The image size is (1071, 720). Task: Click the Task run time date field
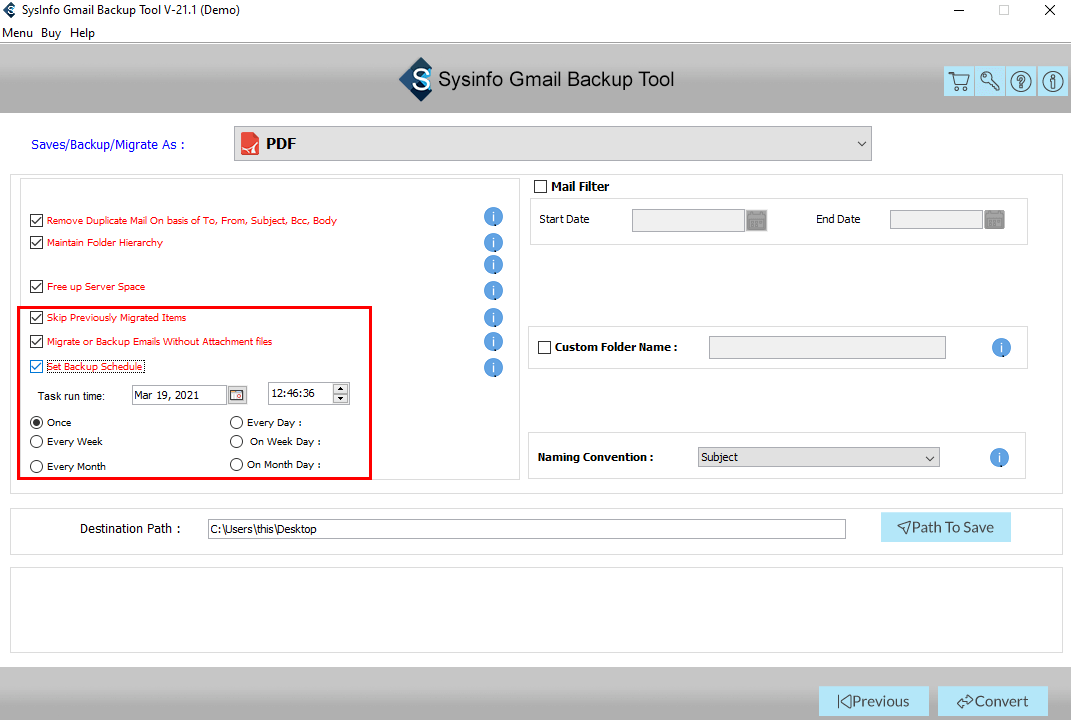click(179, 395)
